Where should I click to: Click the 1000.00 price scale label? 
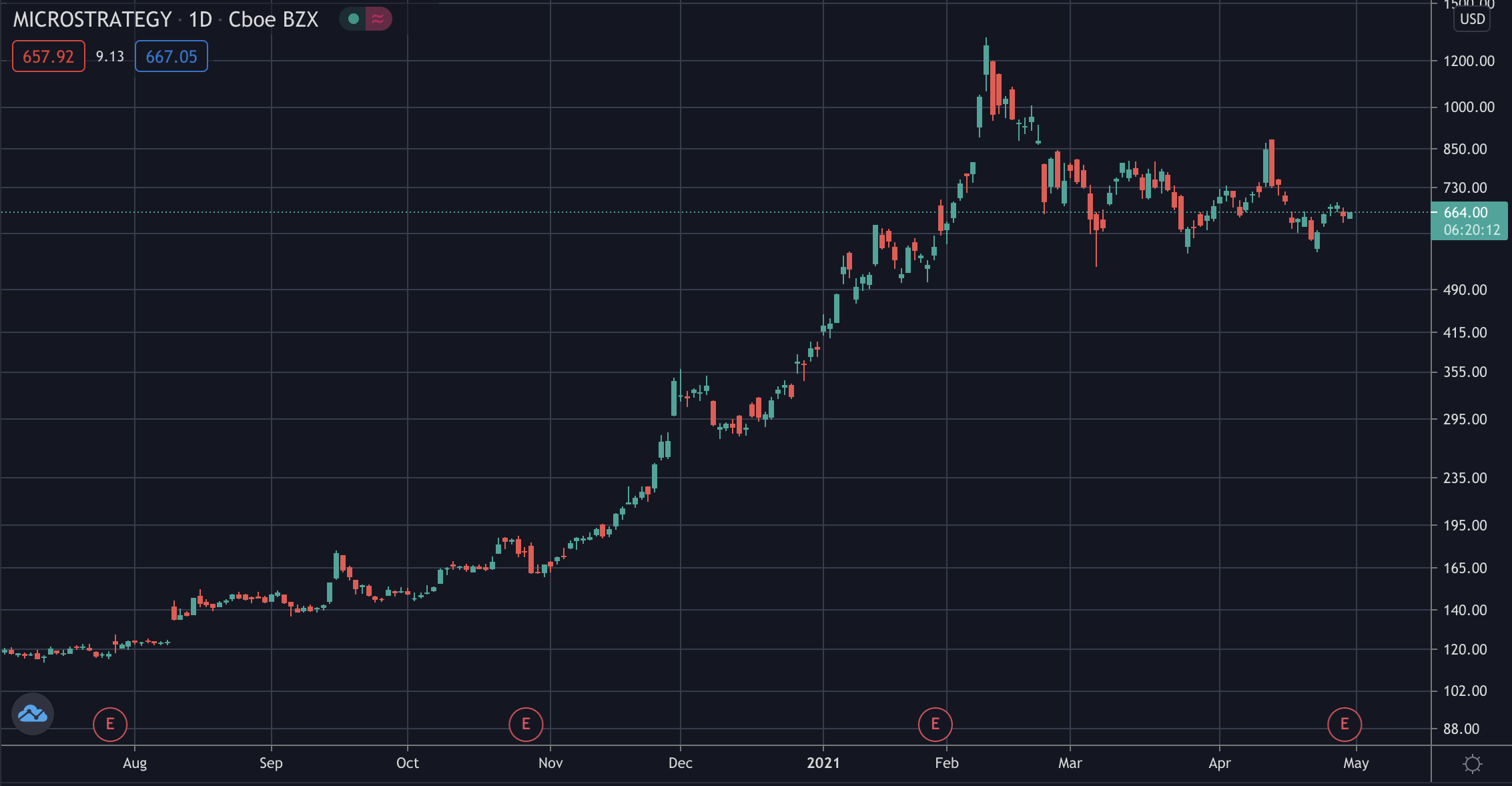point(1469,107)
